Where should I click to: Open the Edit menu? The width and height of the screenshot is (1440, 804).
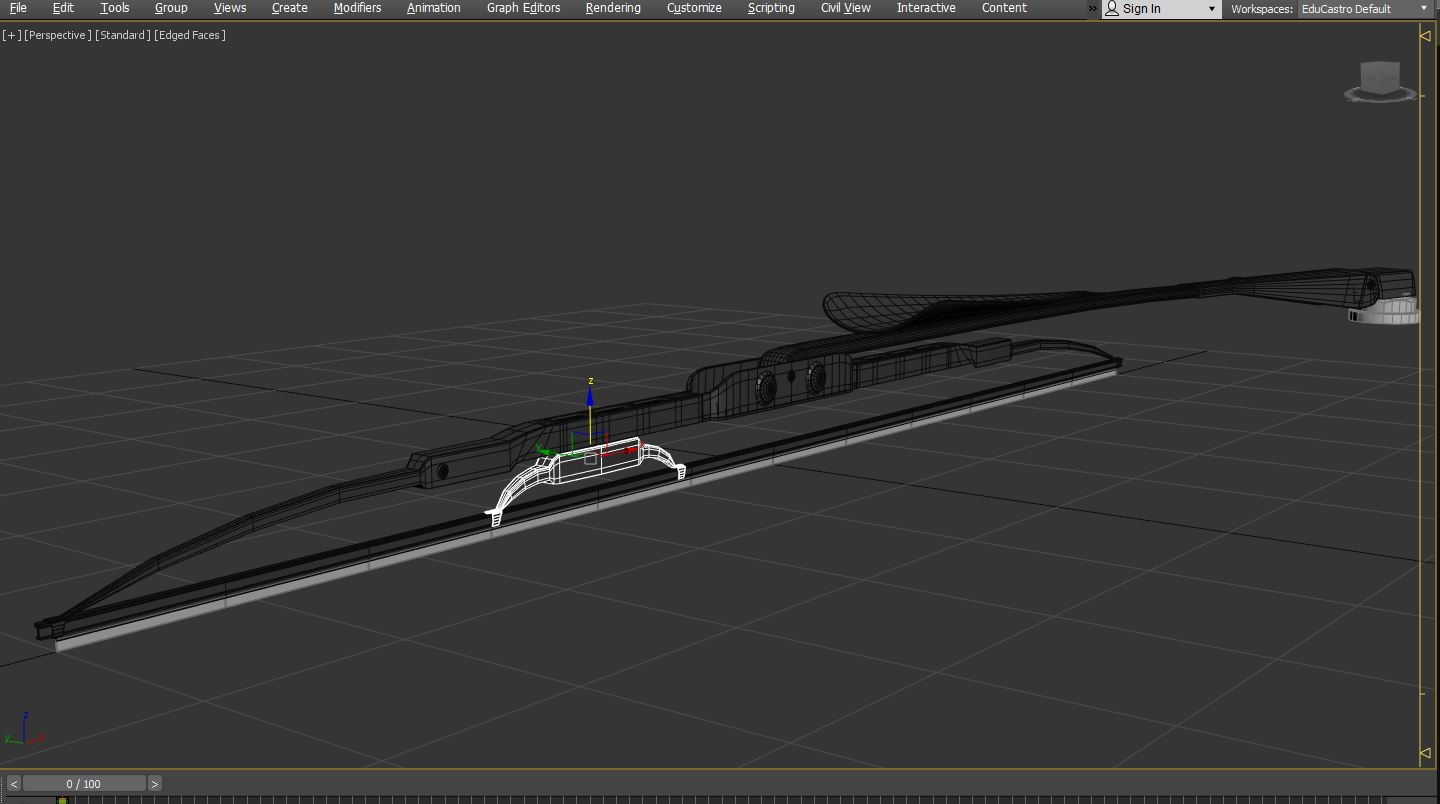(63, 8)
